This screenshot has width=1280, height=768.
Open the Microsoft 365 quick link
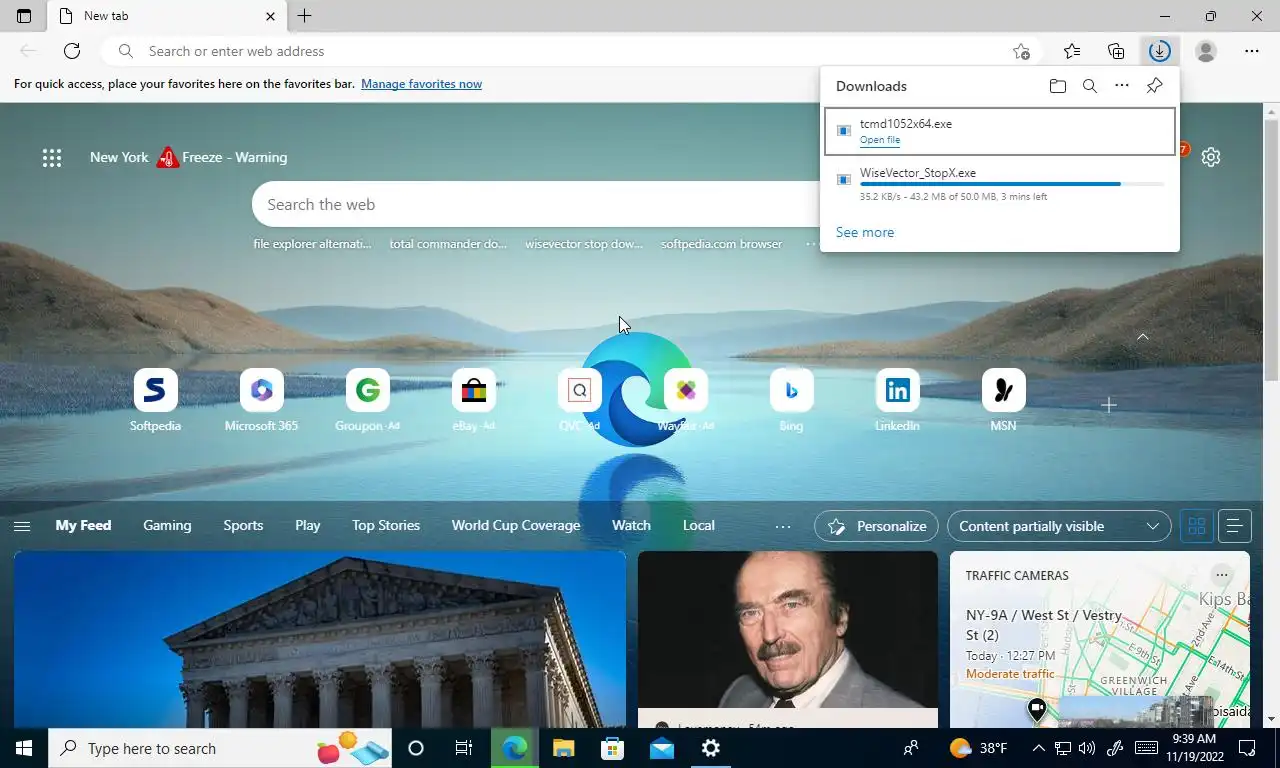[261, 400]
